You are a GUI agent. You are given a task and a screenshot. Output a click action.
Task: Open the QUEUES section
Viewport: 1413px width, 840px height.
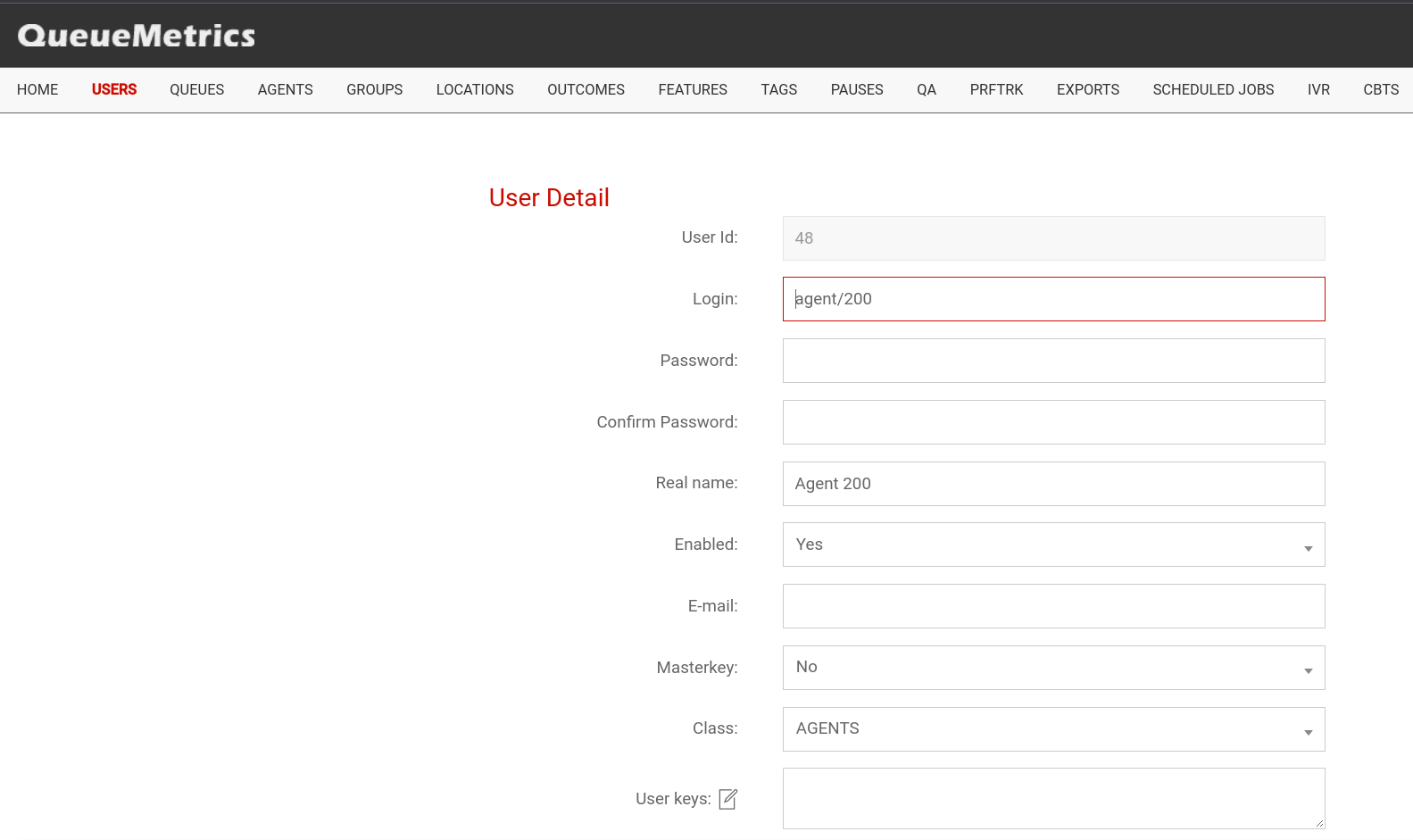197,89
